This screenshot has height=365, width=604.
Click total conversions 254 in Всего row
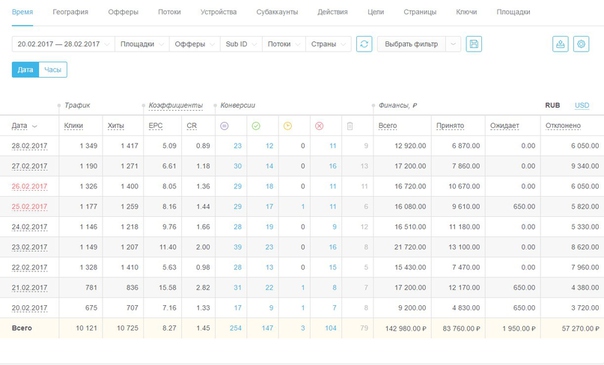coord(236,328)
